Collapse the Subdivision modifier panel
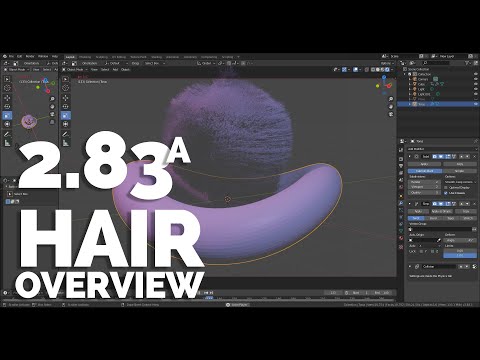 pos(410,156)
